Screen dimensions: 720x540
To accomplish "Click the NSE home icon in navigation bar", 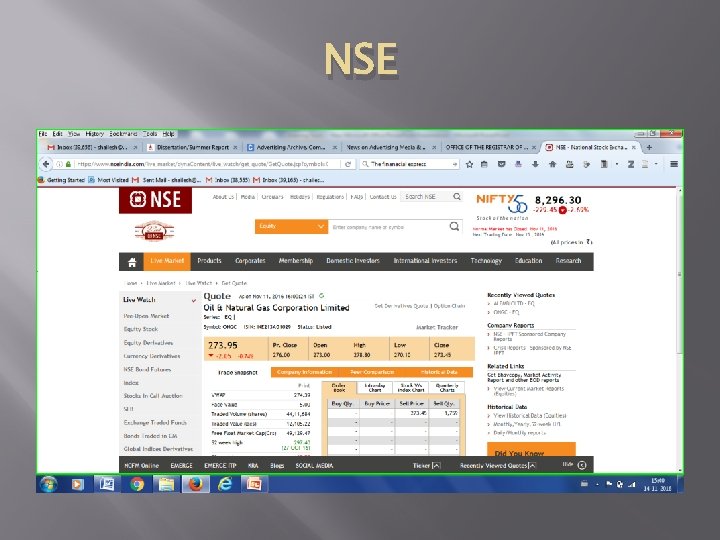I will [132, 262].
